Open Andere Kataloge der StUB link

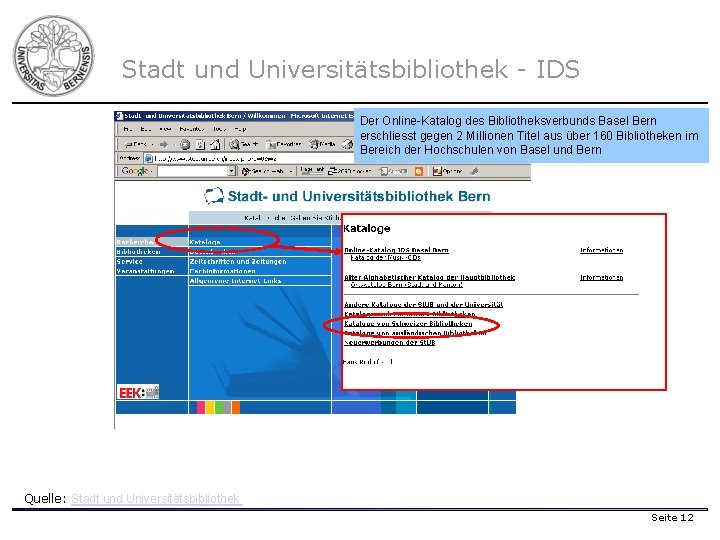coord(423,304)
